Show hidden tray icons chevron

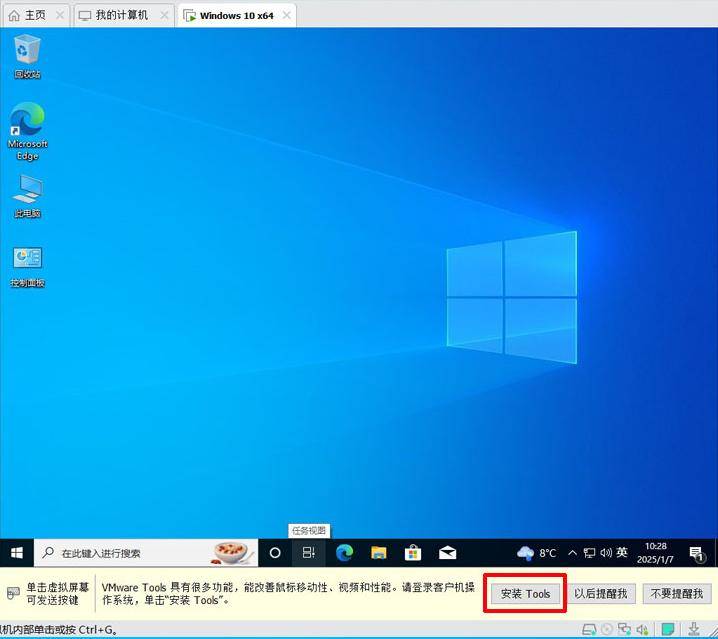point(572,553)
